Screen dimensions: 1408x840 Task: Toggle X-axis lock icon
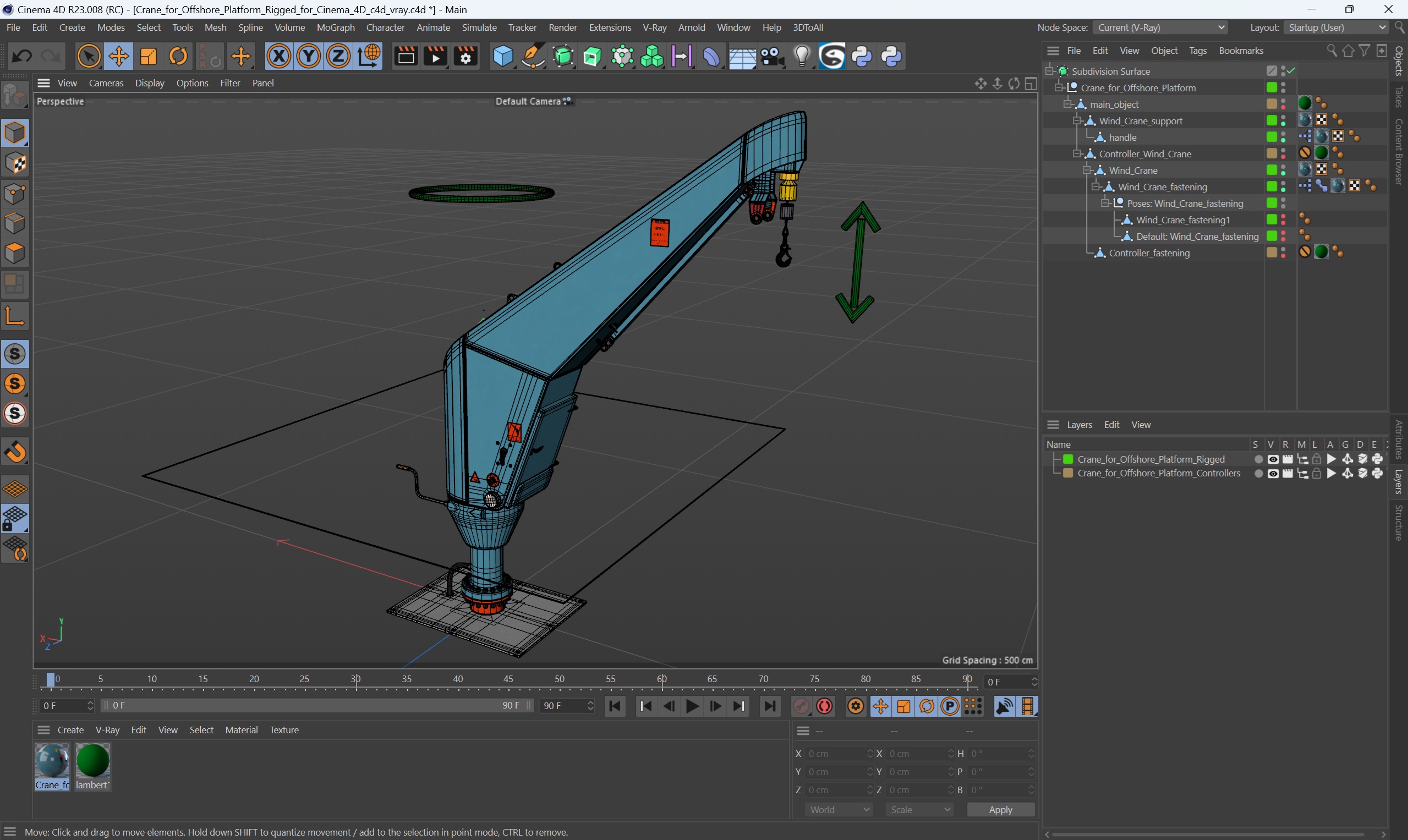click(x=278, y=56)
